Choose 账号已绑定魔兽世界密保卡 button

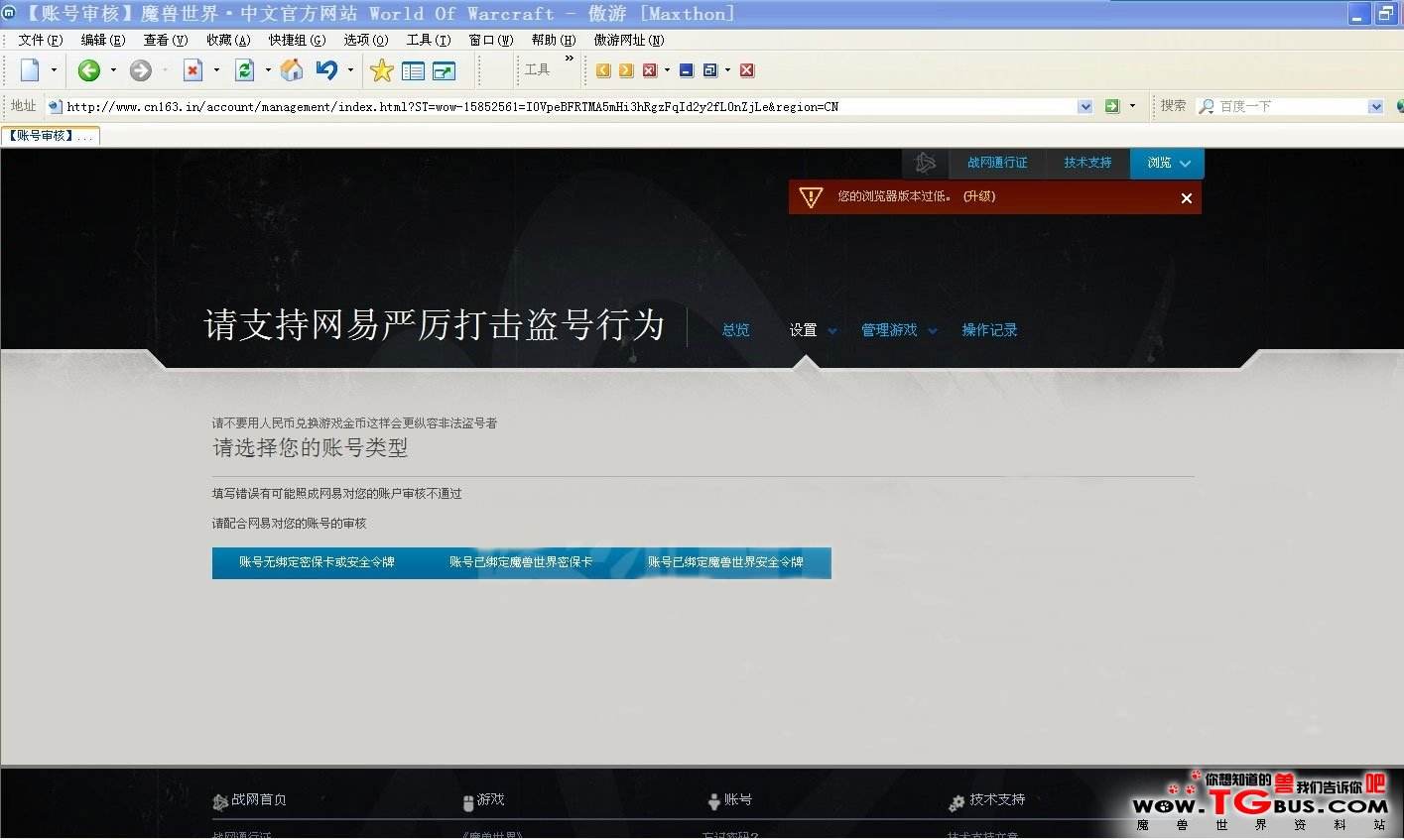pyautogui.click(x=521, y=562)
